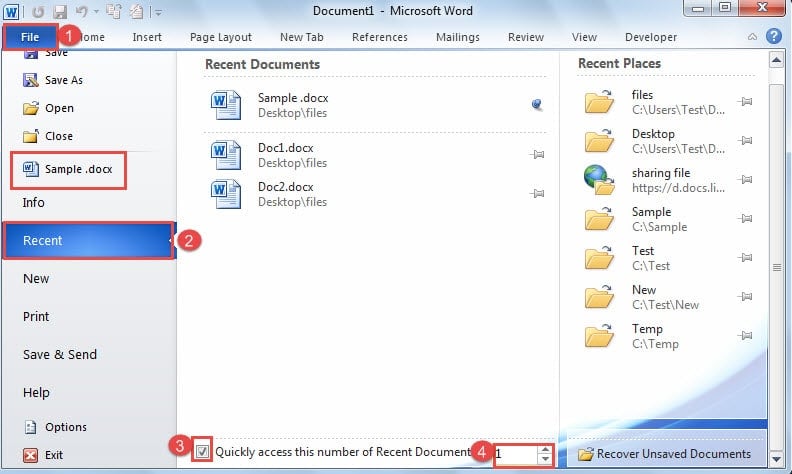Toggle Quickly access this number of Recent Documents checkbox
Screen dimensions: 792x474
click(204, 451)
